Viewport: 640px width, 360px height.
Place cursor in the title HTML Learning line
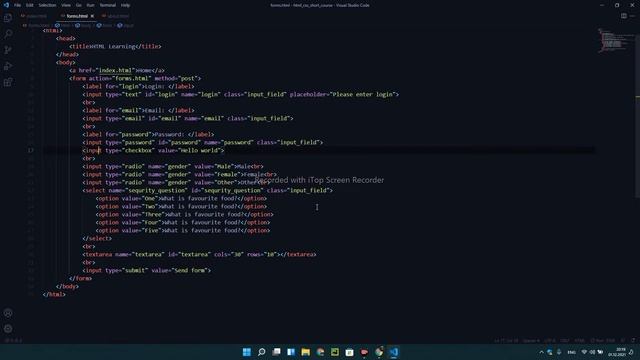coord(115,47)
